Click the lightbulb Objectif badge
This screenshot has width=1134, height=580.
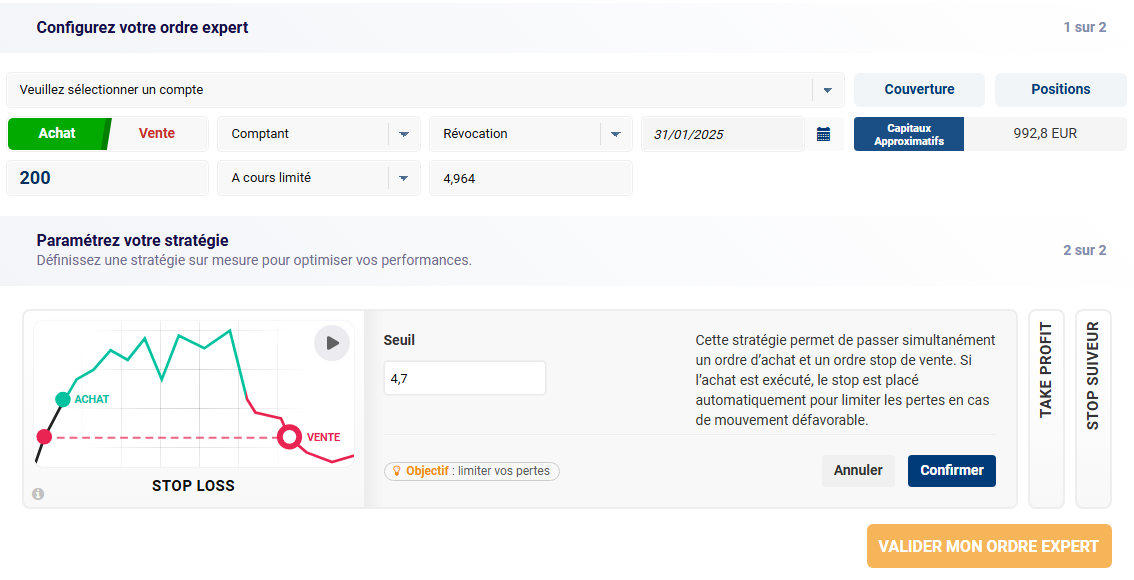tap(471, 471)
